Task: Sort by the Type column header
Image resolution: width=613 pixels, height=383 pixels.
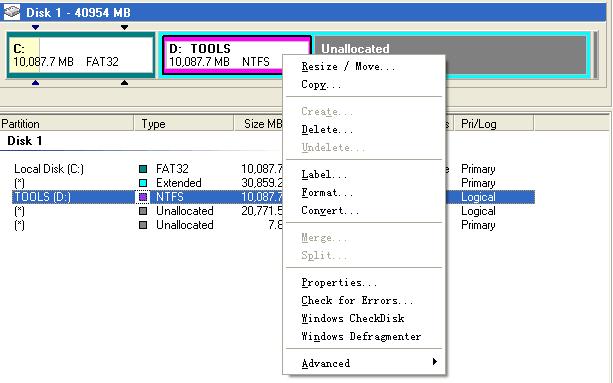Action: click(183, 123)
